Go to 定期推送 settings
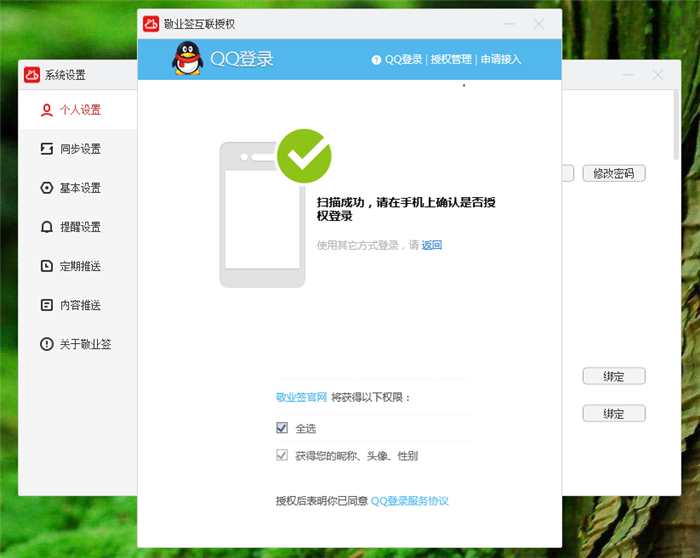Screen dimensions: 700x558 point(78,266)
